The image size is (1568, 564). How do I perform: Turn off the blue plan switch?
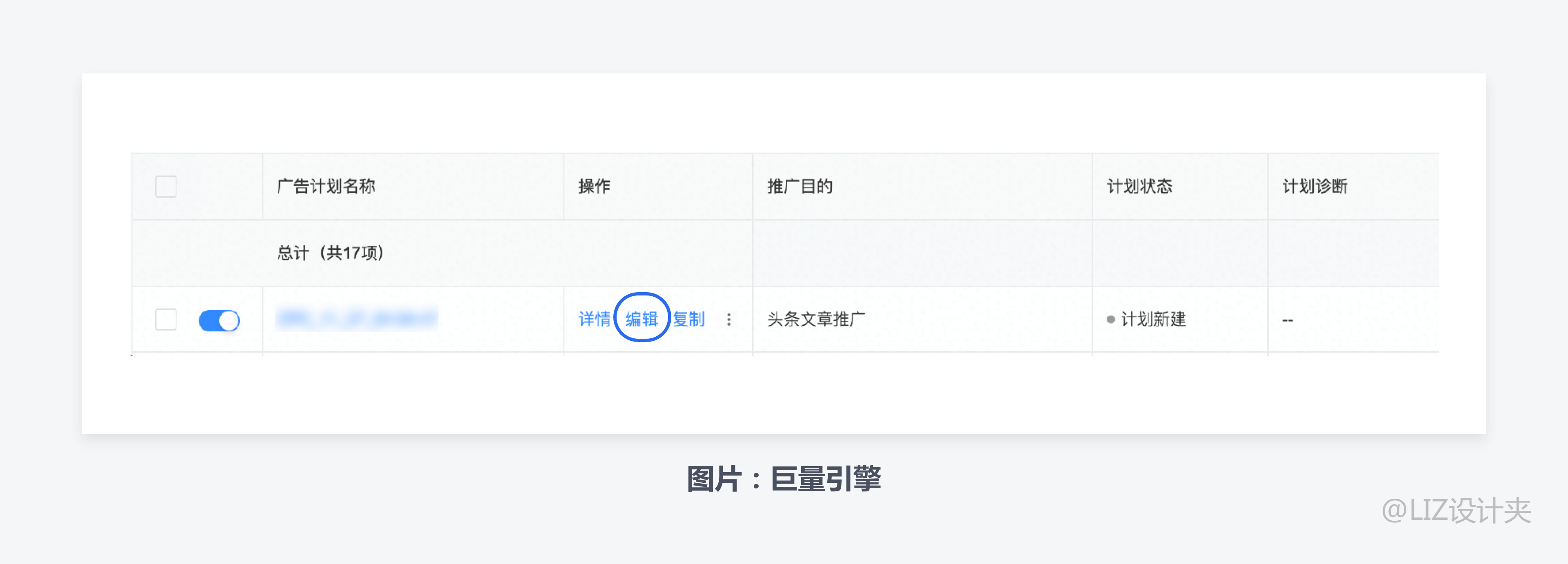[219, 320]
